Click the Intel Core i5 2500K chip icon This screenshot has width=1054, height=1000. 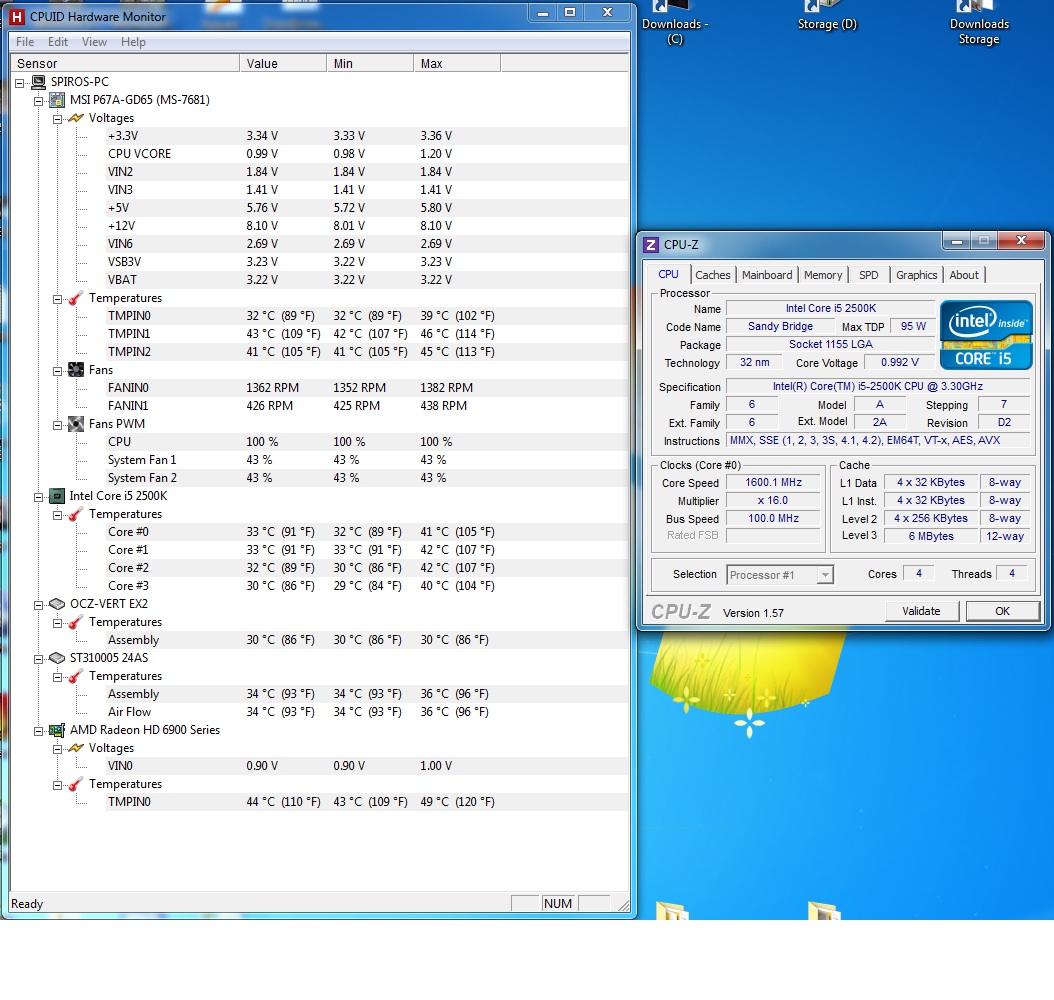click(57, 496)
